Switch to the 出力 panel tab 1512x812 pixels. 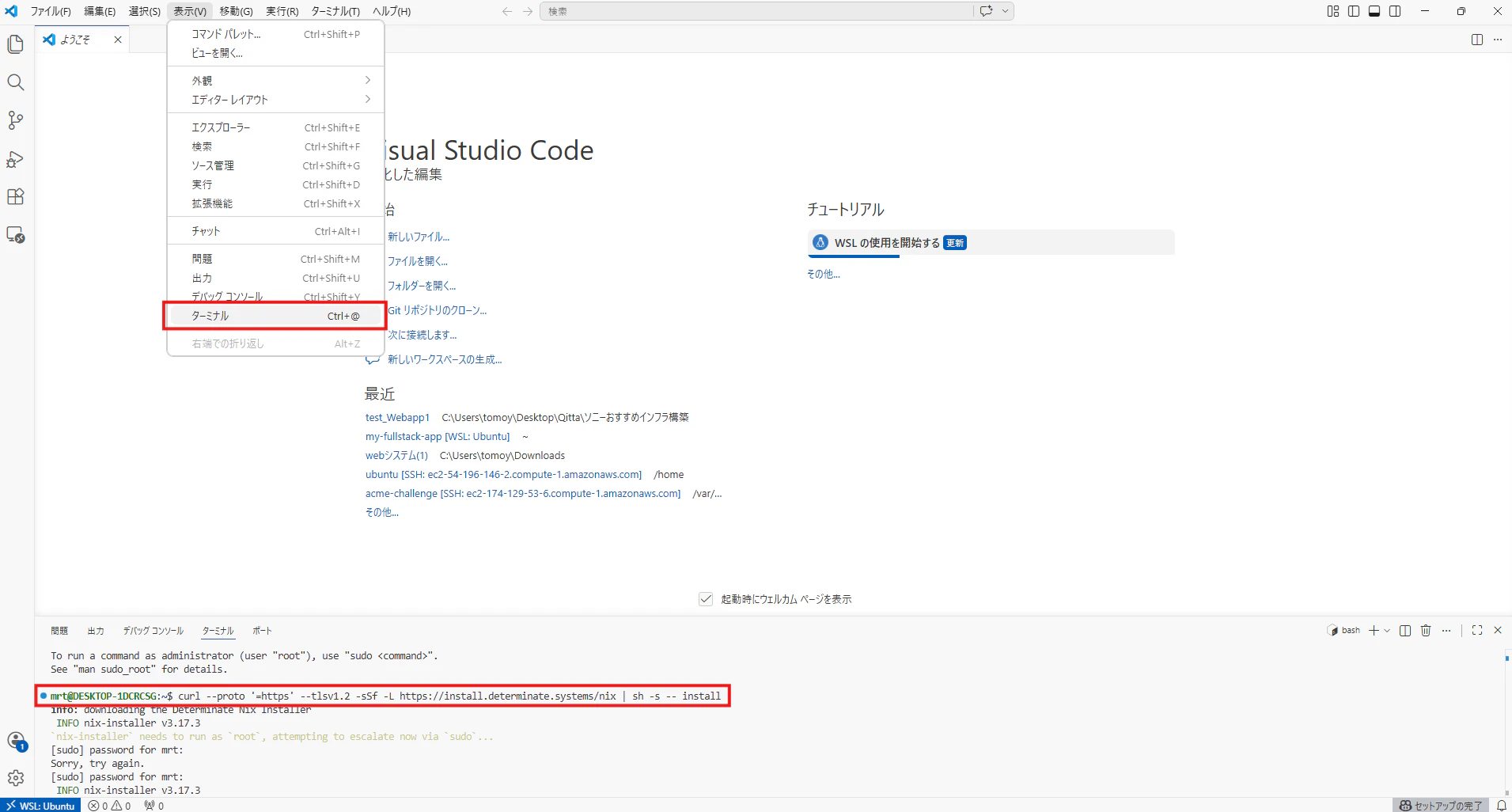pos(96,631)
